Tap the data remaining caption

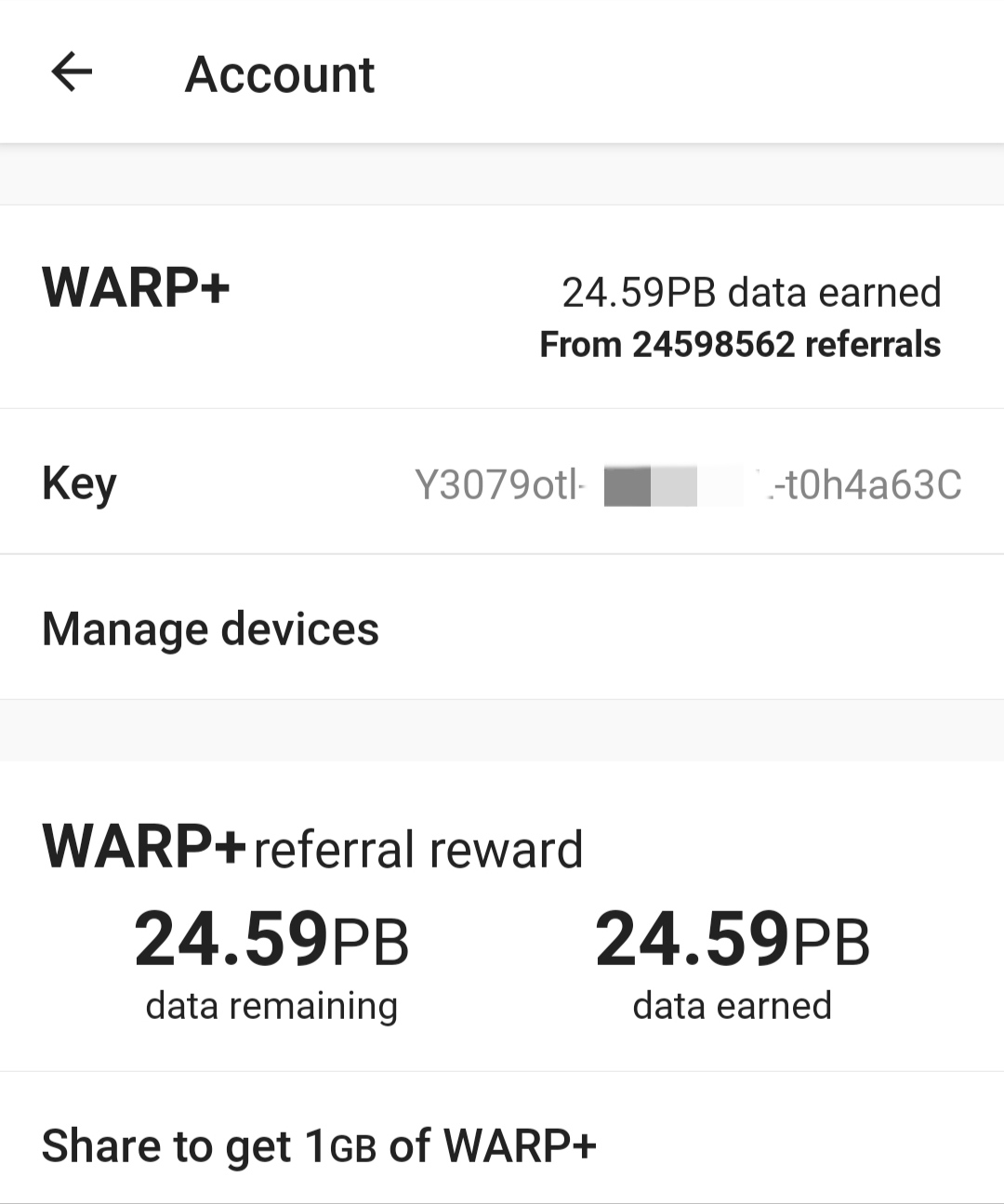(271, 1006)
